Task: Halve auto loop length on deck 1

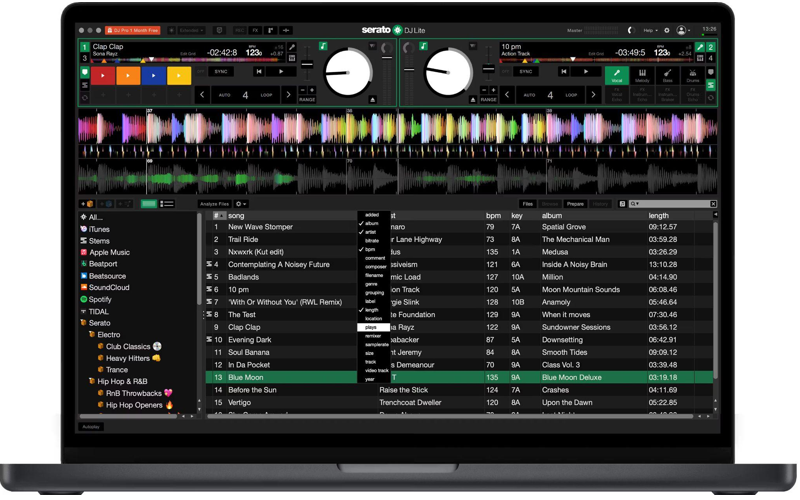Action: 202,95
